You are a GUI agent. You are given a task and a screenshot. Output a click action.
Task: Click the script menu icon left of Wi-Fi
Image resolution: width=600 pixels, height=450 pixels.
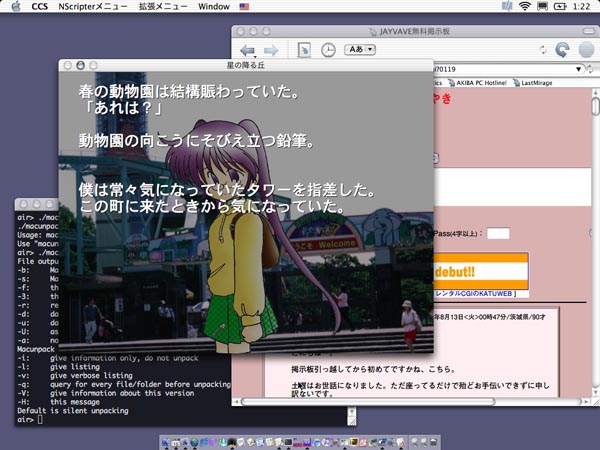507,6
